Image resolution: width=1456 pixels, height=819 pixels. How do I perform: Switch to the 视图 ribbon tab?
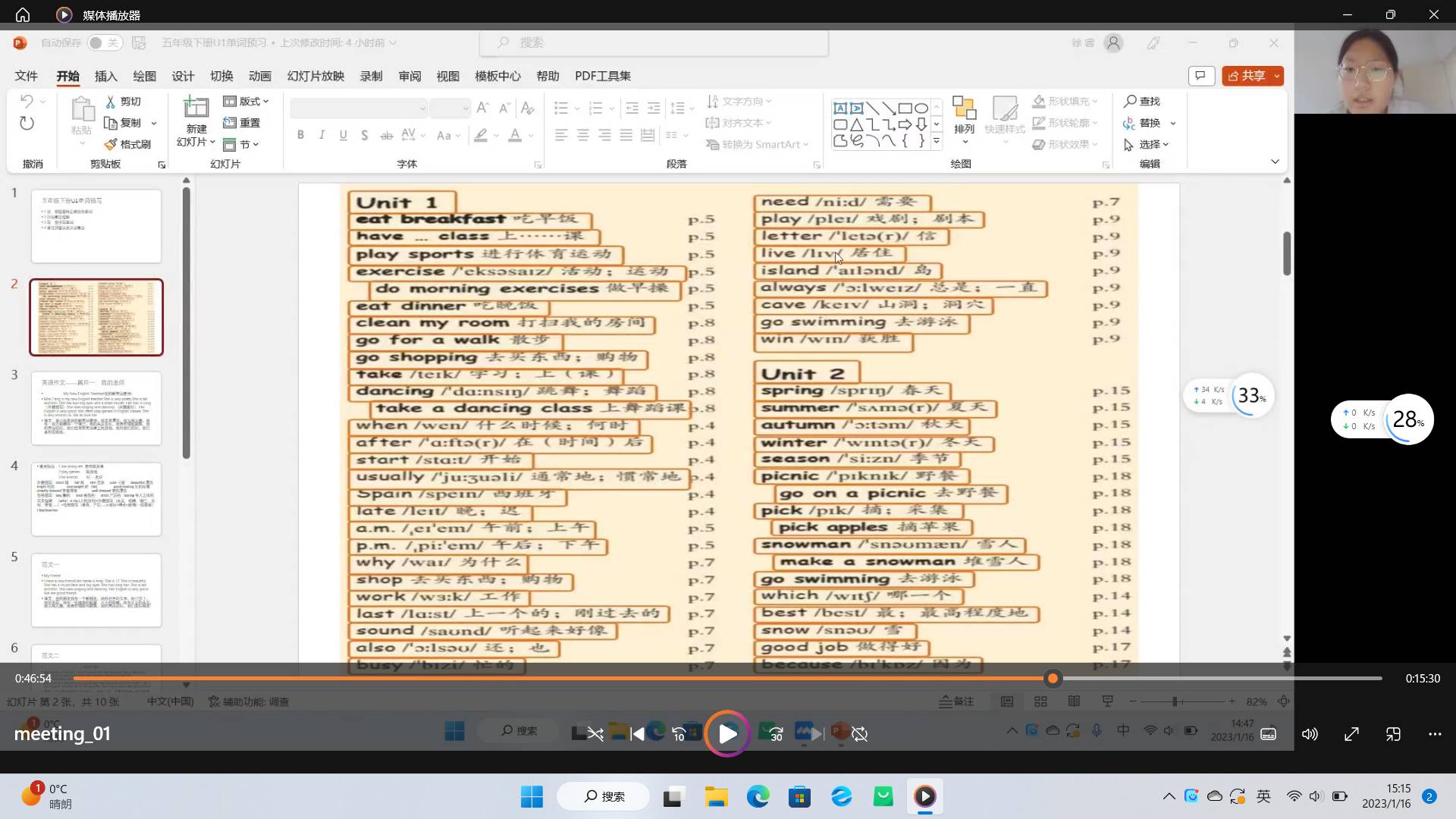447,76
